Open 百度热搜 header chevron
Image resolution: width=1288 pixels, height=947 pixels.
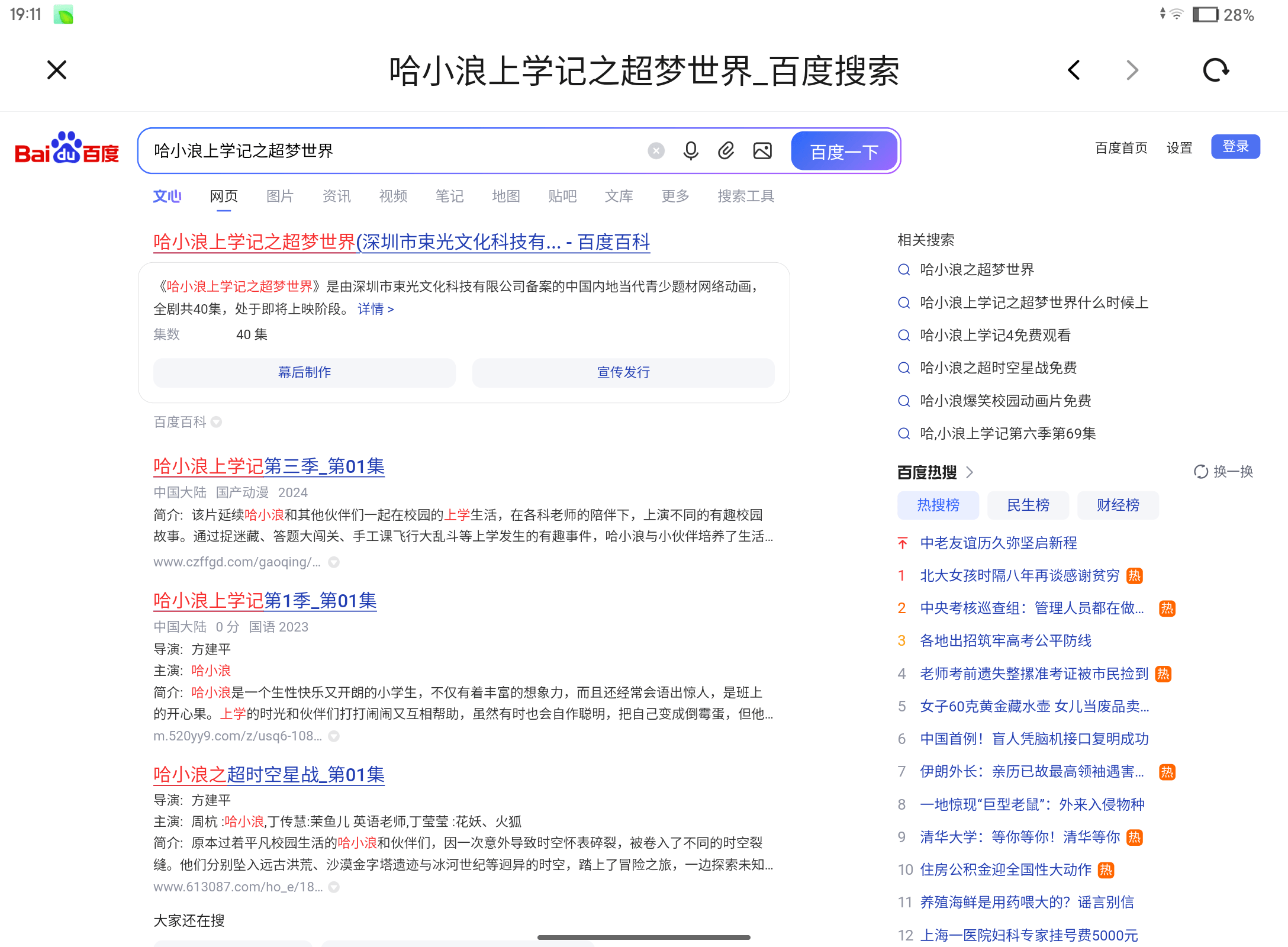coord(970,472)
